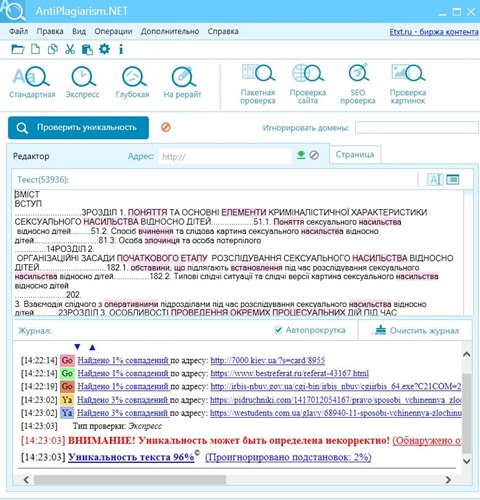Image resolution: width=480 pixels, height=500 pixels.
Task: Start Экспресс check mode
Action: tap(82, 82)
